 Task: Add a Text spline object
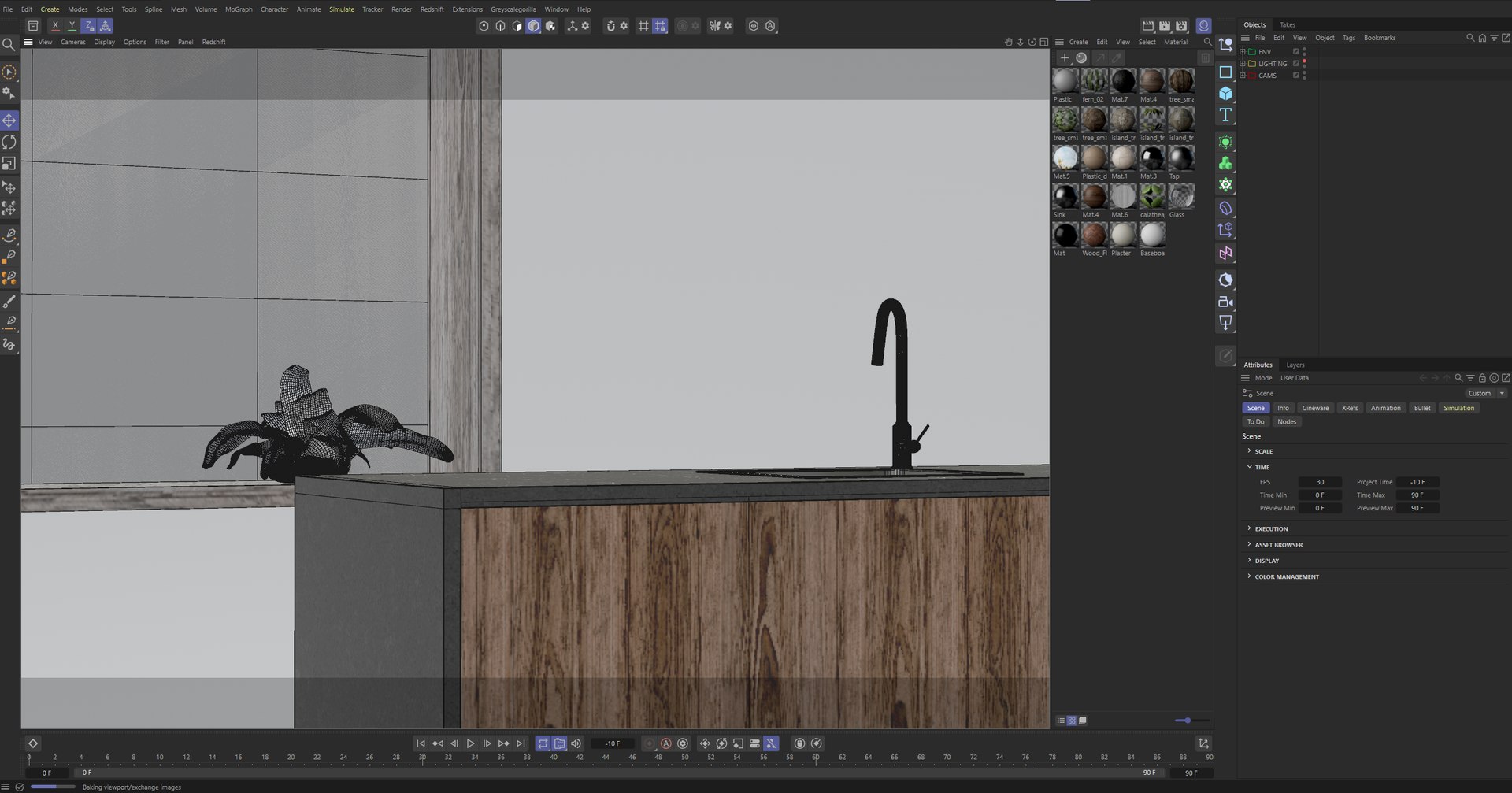pyautogui.click(x=1225, y=115)
